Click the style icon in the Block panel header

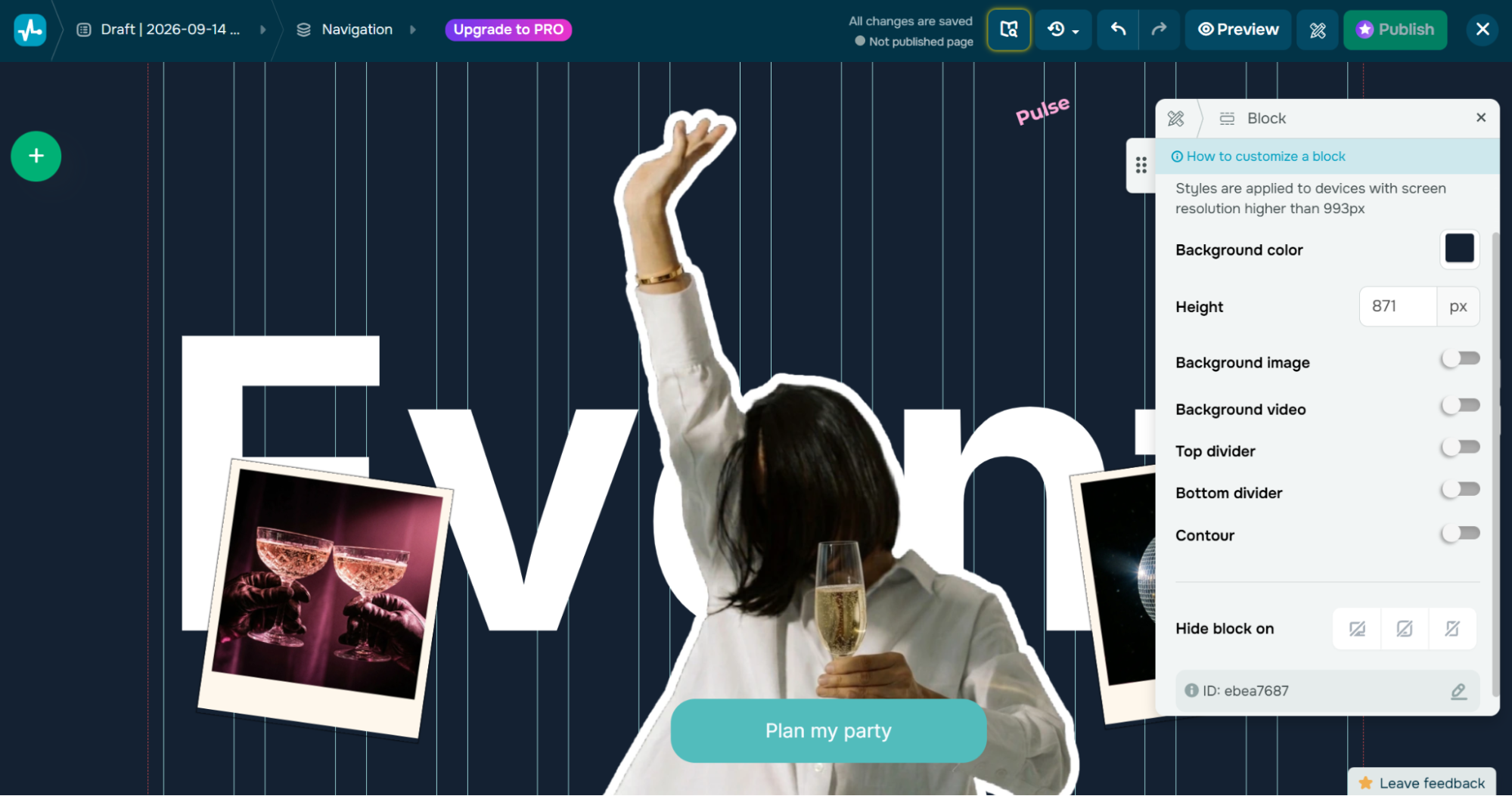(x=1175, y=119)
